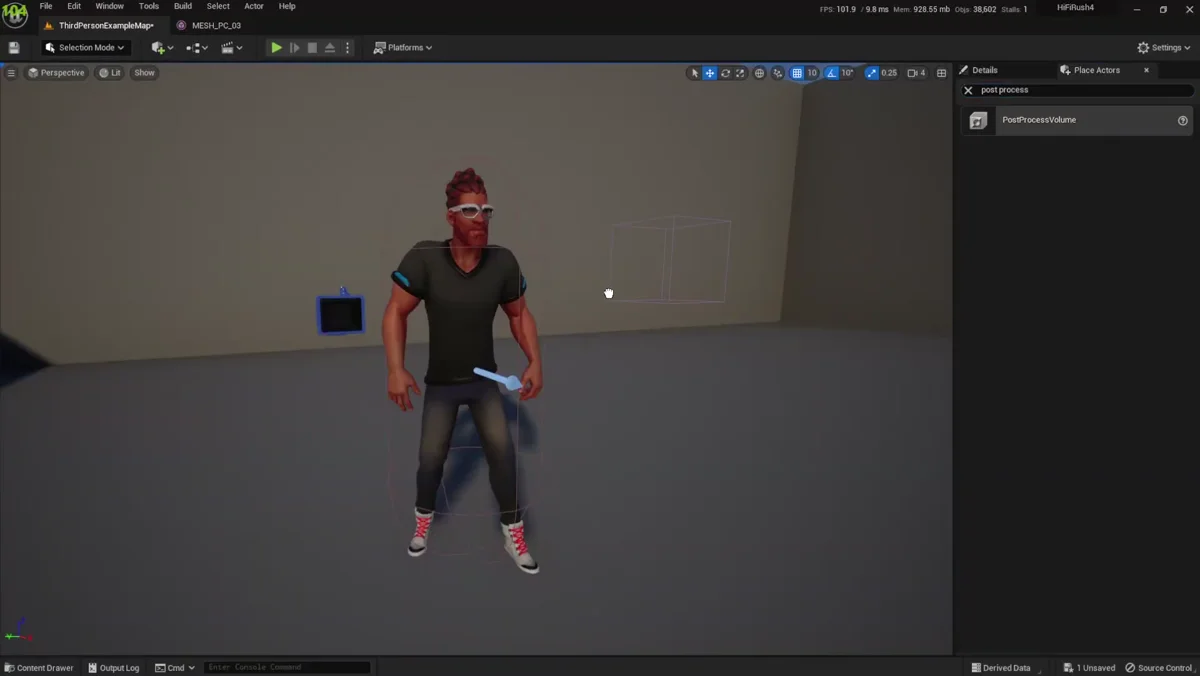Open the Blueprints dropdown in the toolbar
The image size is (1200, 676).
[x=197, y=47]
